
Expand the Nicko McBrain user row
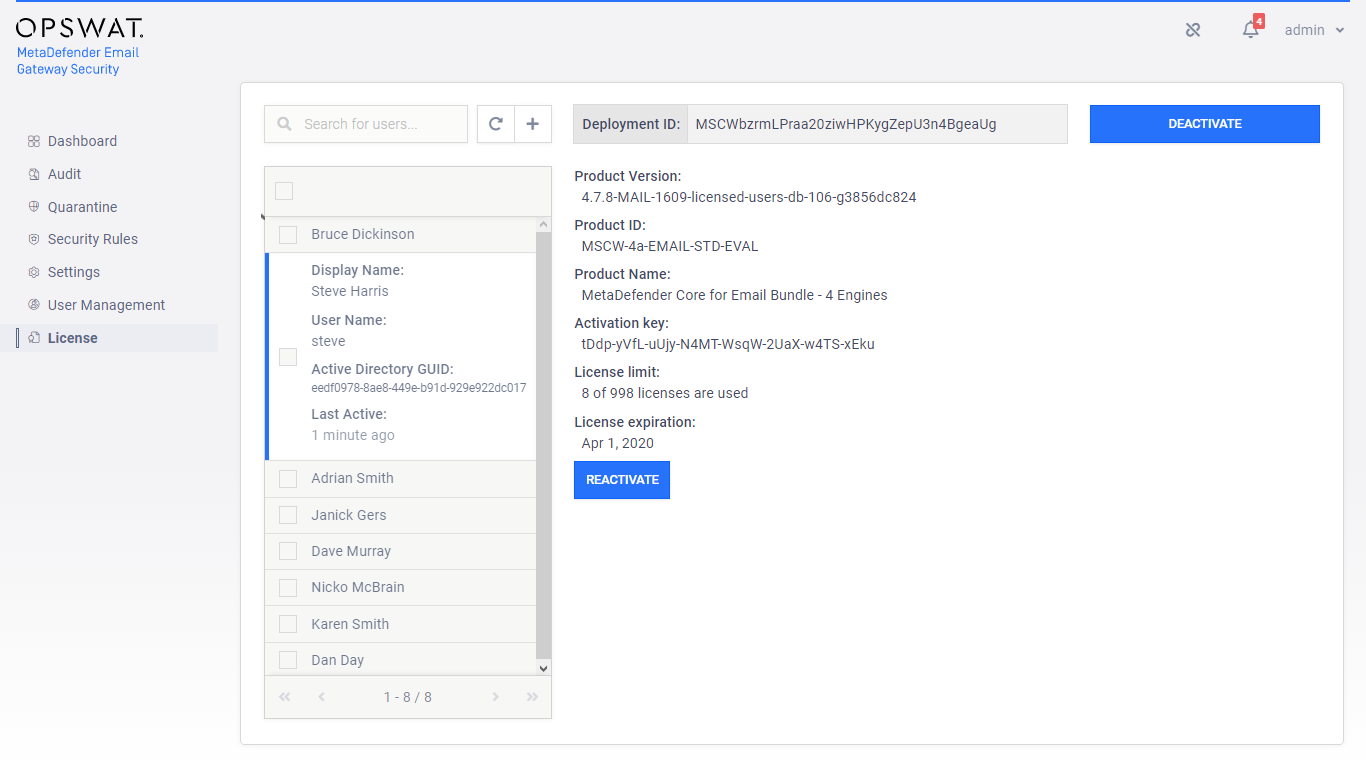401,587
